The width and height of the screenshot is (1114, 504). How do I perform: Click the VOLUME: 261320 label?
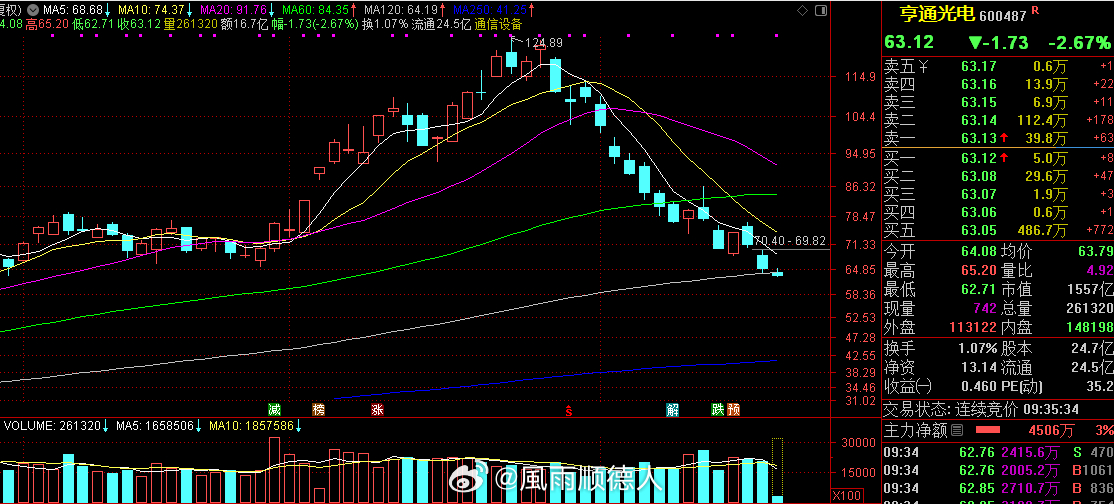tap(51, 426)
